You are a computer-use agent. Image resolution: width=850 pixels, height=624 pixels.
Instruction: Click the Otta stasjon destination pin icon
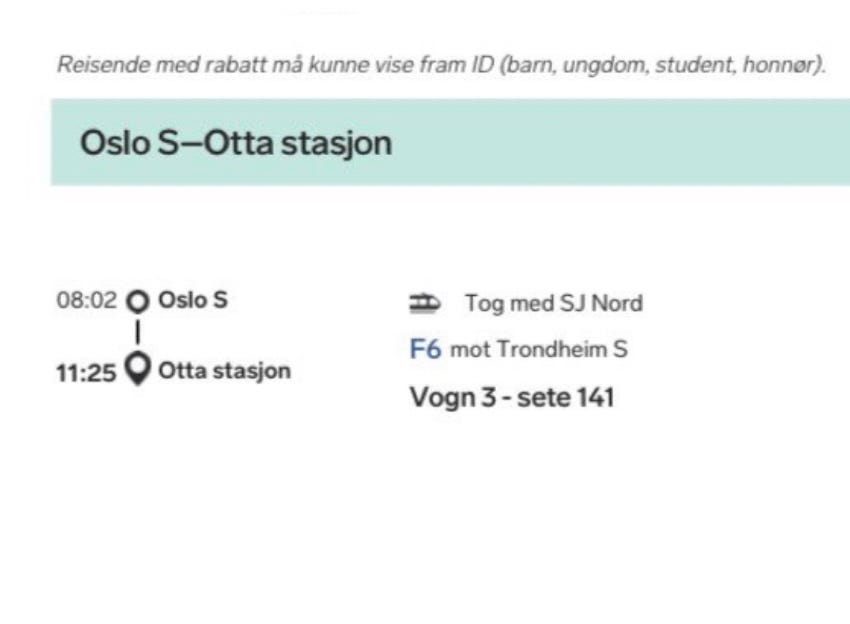tap(138, 371)
